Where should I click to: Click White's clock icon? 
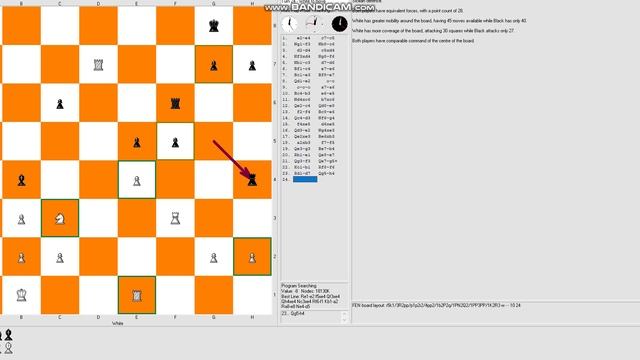289,24
